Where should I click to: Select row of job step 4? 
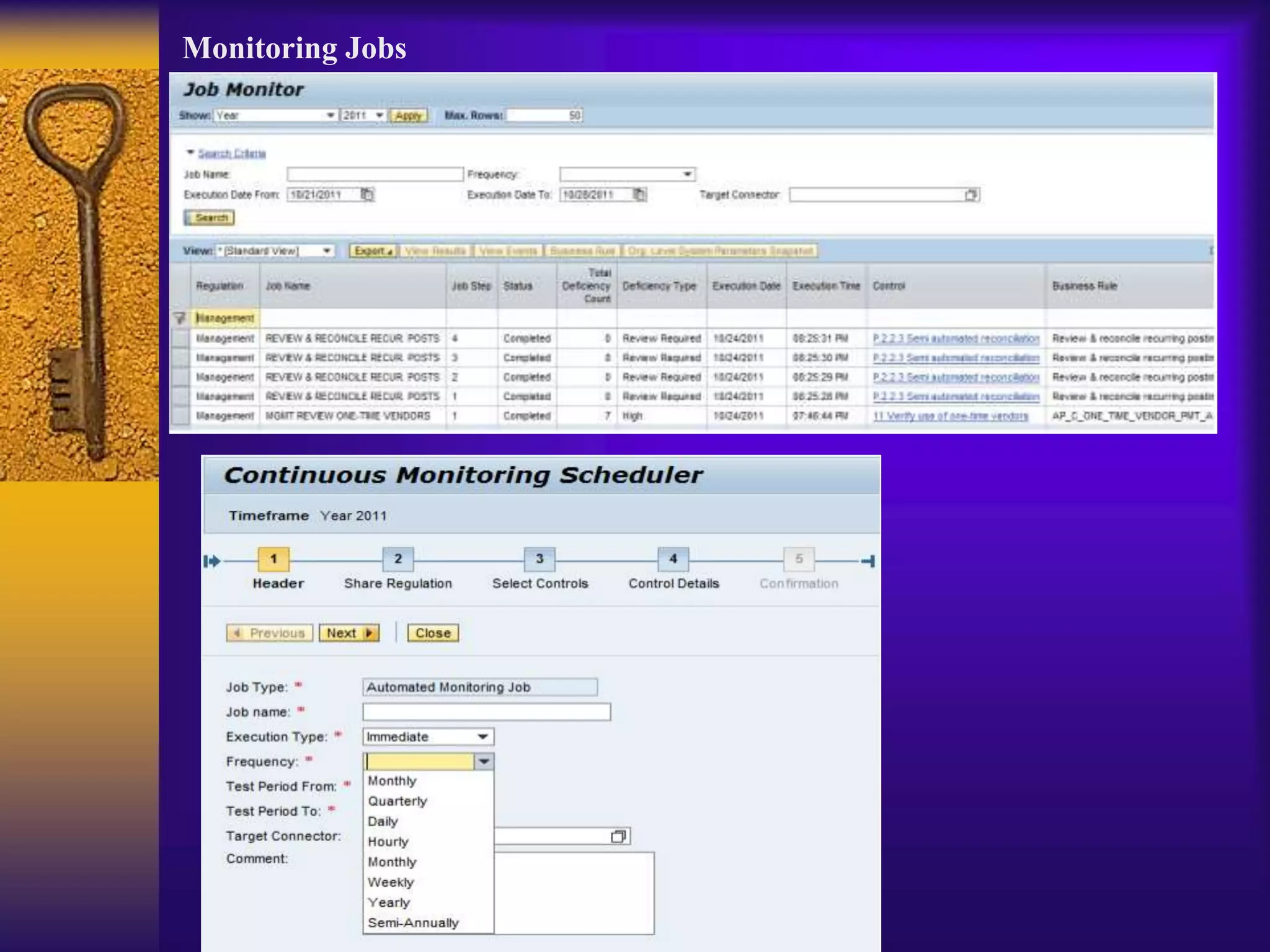point(180,338)
